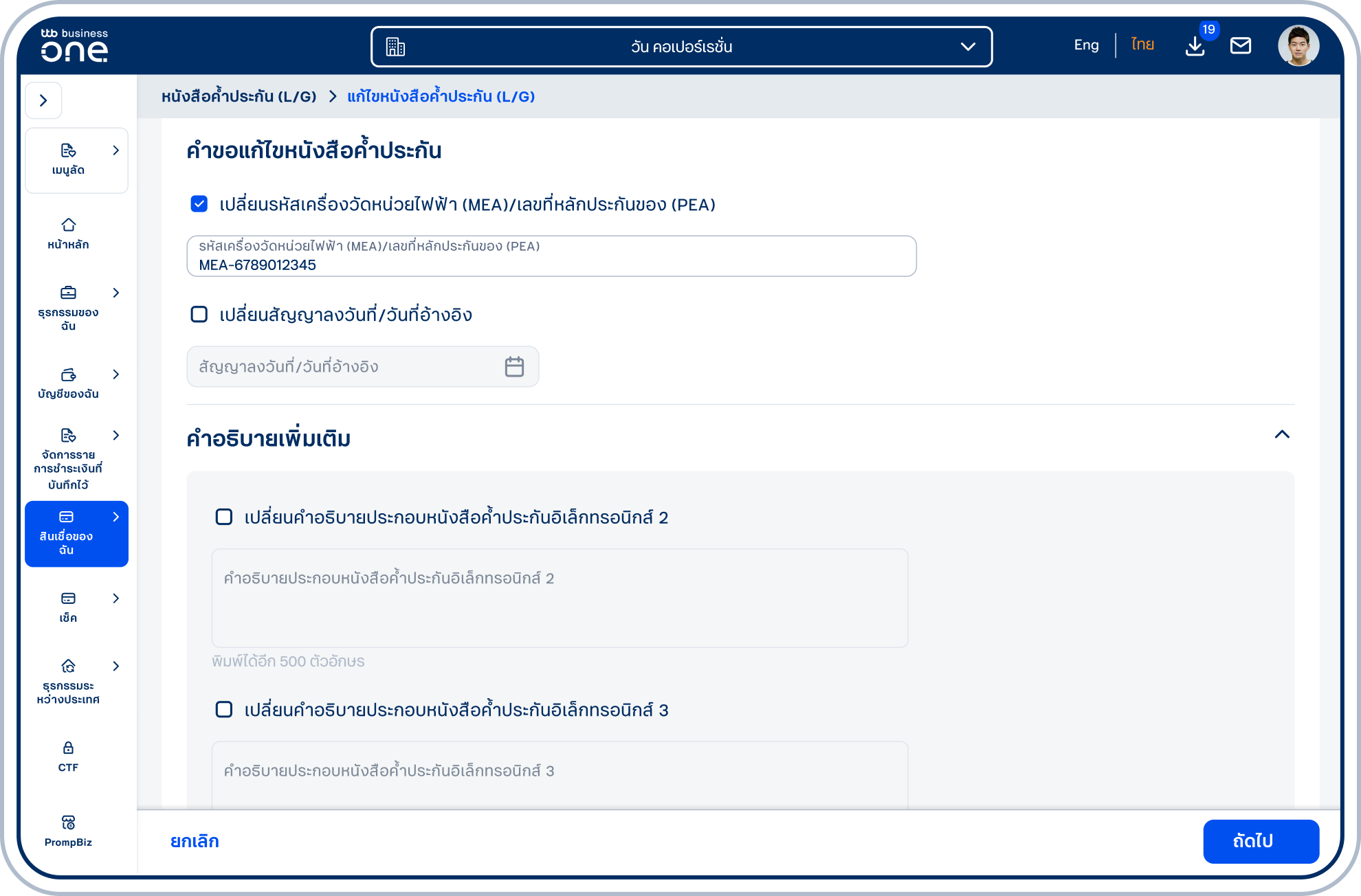The height and width of the screenshot is (896, 1361).
Task: Click breadcrumb แก้ไขหนังสือค้ำประกัน (L/G)
Action: (441, 96)
